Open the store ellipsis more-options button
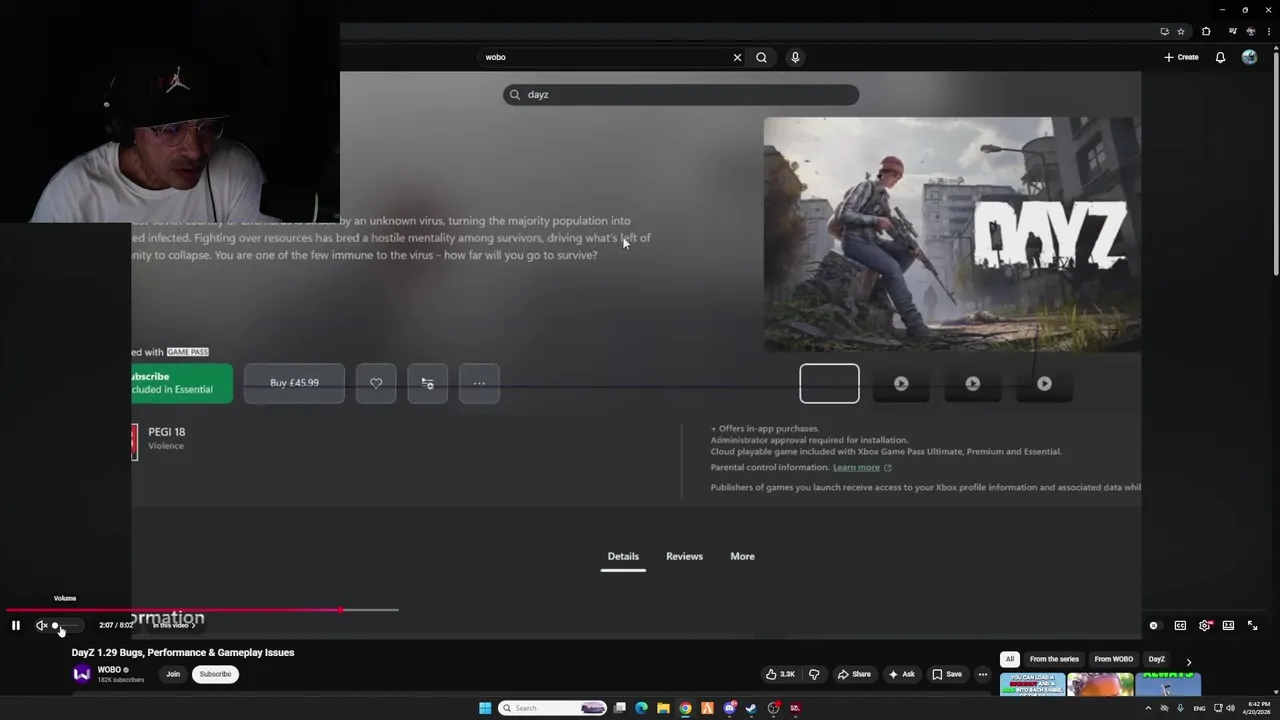The height and width of the screenshot is (720, 1280). tap(479, 383)
